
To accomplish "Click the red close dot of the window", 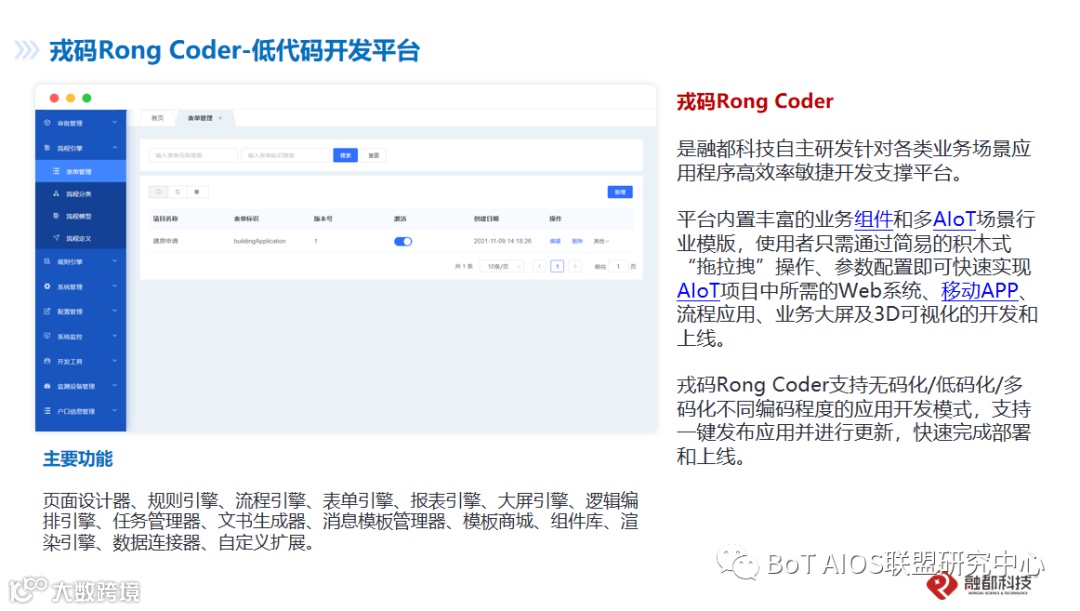I will pyautogui.click(x=54, y=99).
